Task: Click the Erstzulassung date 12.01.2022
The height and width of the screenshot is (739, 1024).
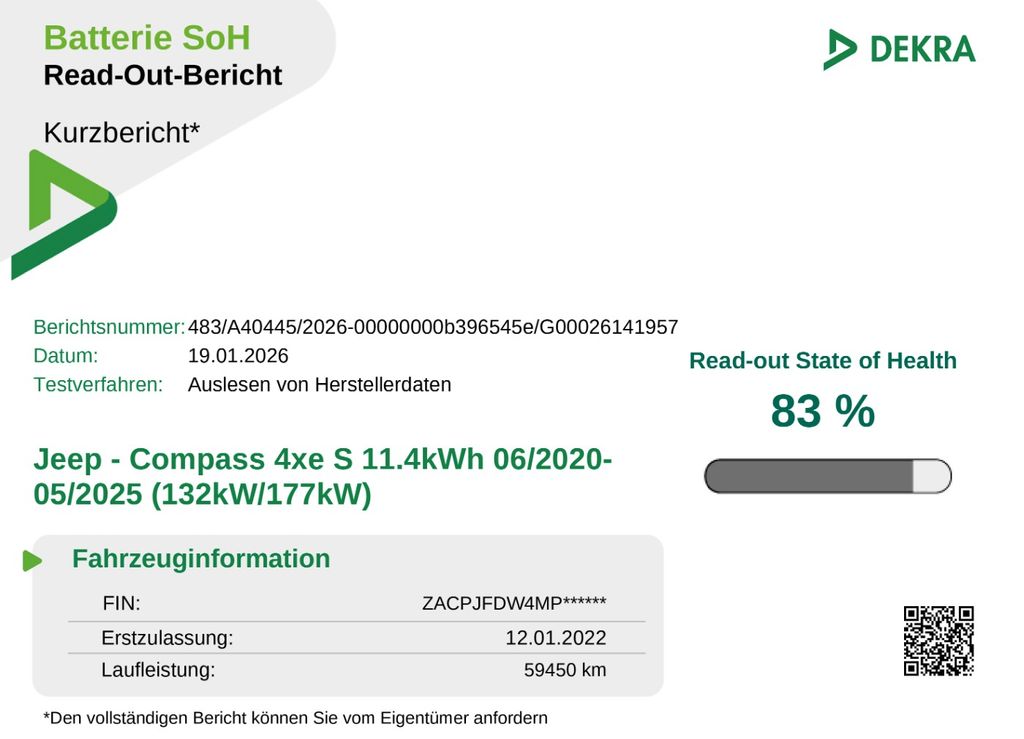Action: (x=555, y=638)
